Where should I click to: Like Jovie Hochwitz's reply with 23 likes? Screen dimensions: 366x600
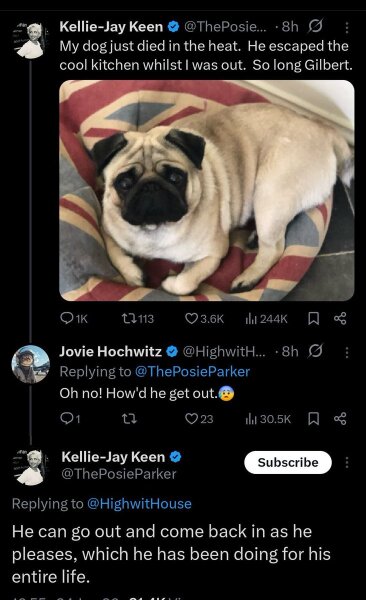point(199,419)
